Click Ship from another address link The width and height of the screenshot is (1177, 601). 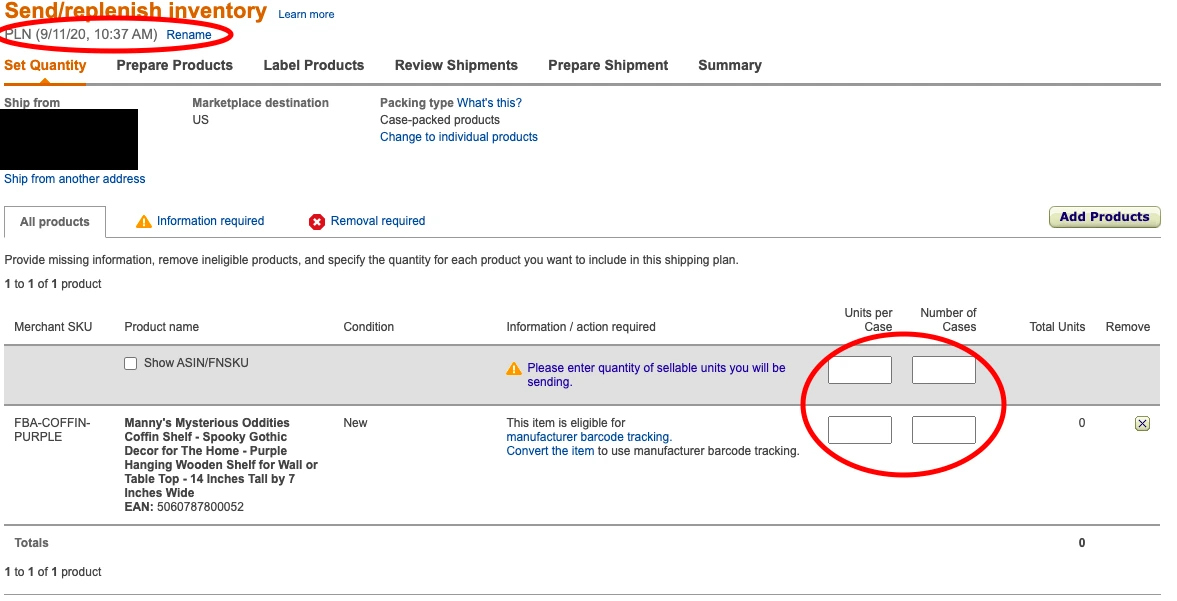click(74, 178)
